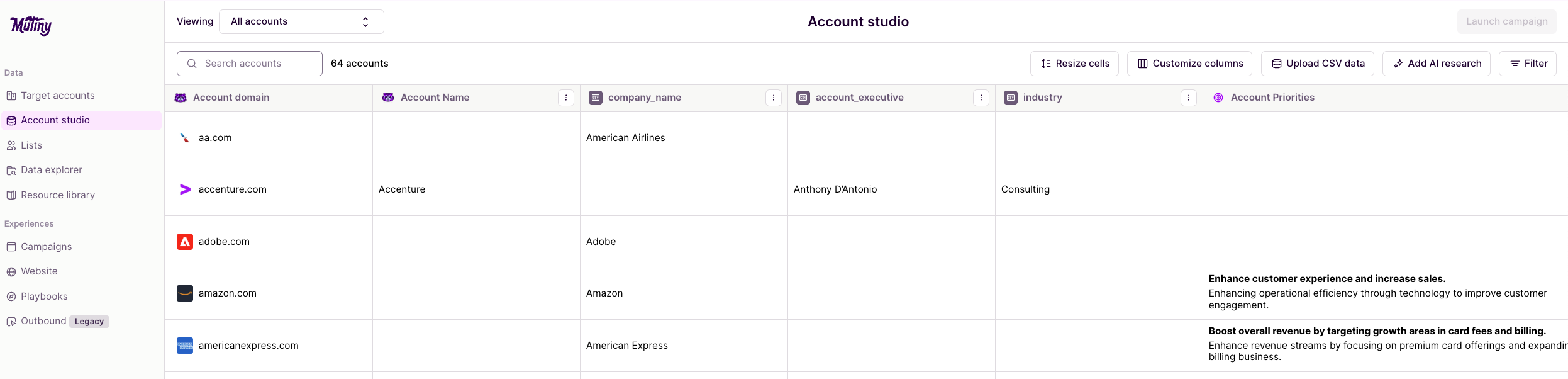Click the Playbooks compass icon
1568x379 pixels.
[11, 297]
